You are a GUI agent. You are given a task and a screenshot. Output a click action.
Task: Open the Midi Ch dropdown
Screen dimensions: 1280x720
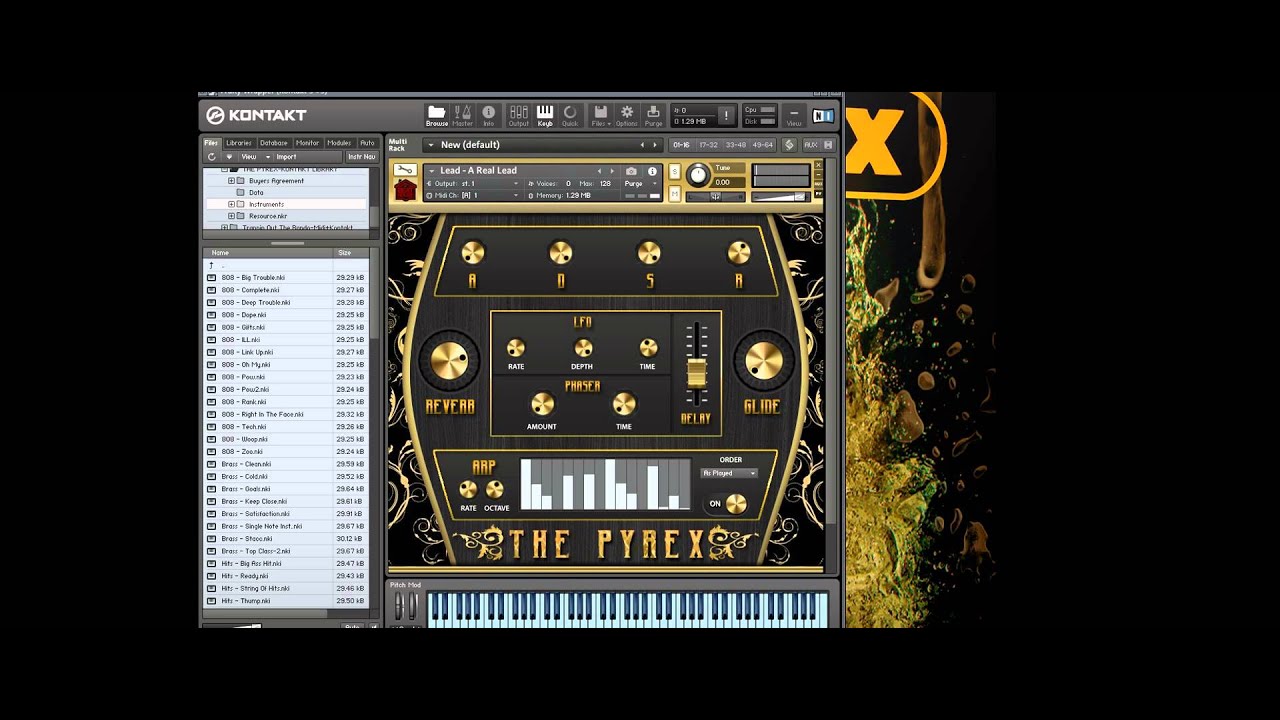(474, 196)
